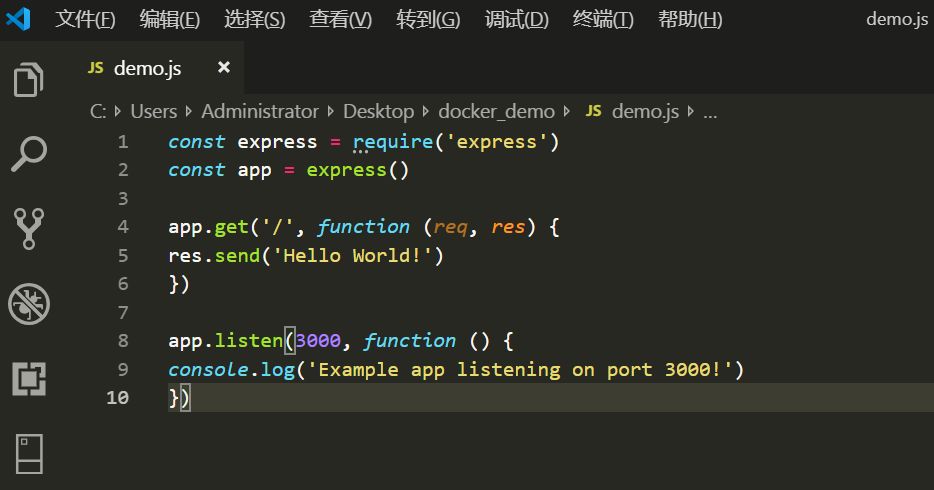Open the Search view icon
934x490 pixels.
(x=29, y=153)
